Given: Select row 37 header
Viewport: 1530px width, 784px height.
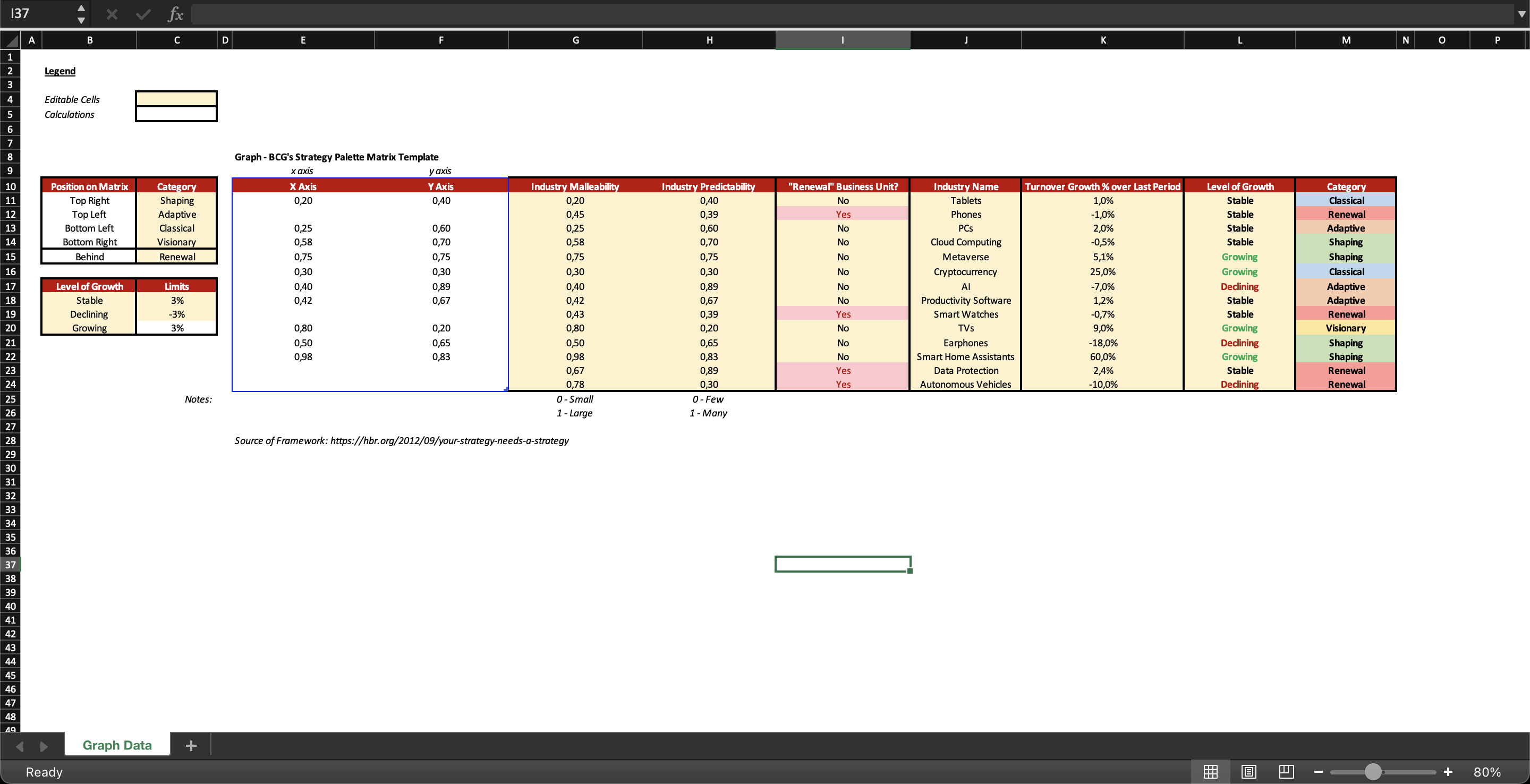Looking at the screenshot, I should (x=10, y=565).
